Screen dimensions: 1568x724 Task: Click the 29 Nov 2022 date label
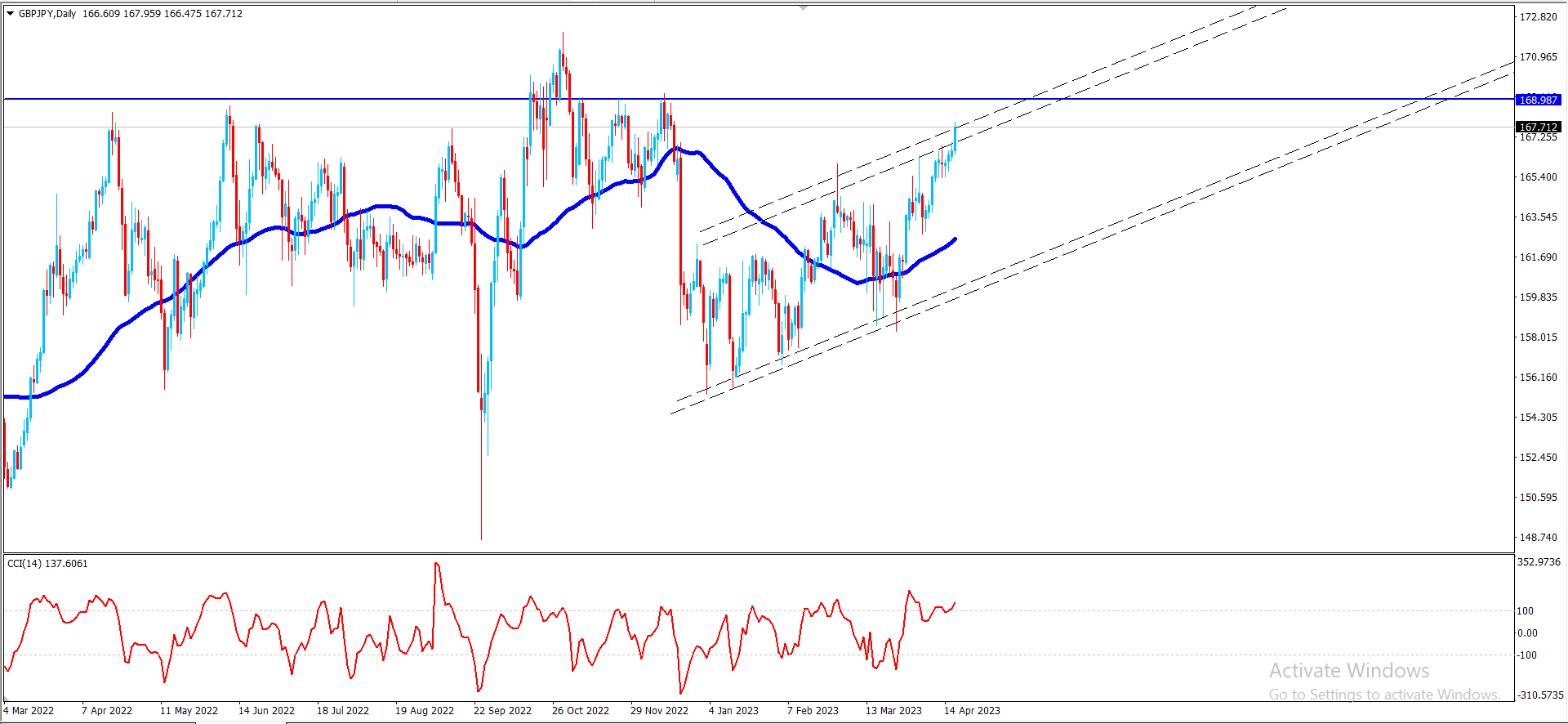(659, 710)
